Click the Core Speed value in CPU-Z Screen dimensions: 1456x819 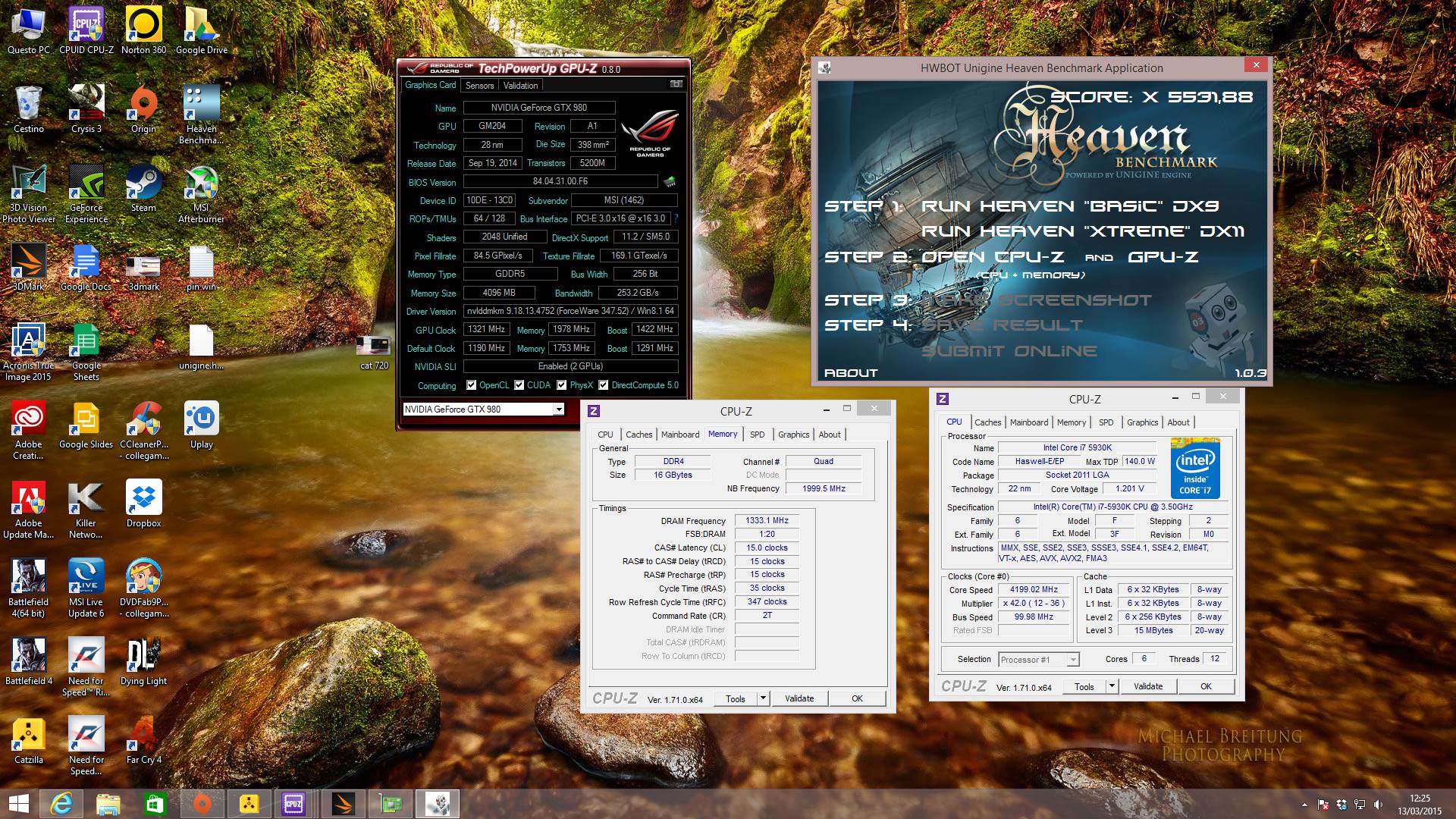[x=1034, y=590]
